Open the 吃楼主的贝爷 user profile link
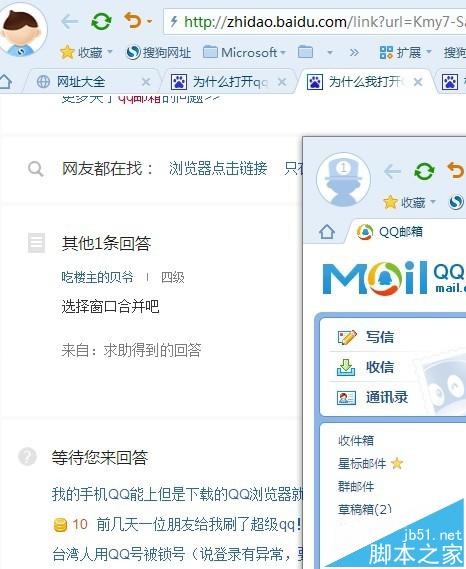 point(97,277)
